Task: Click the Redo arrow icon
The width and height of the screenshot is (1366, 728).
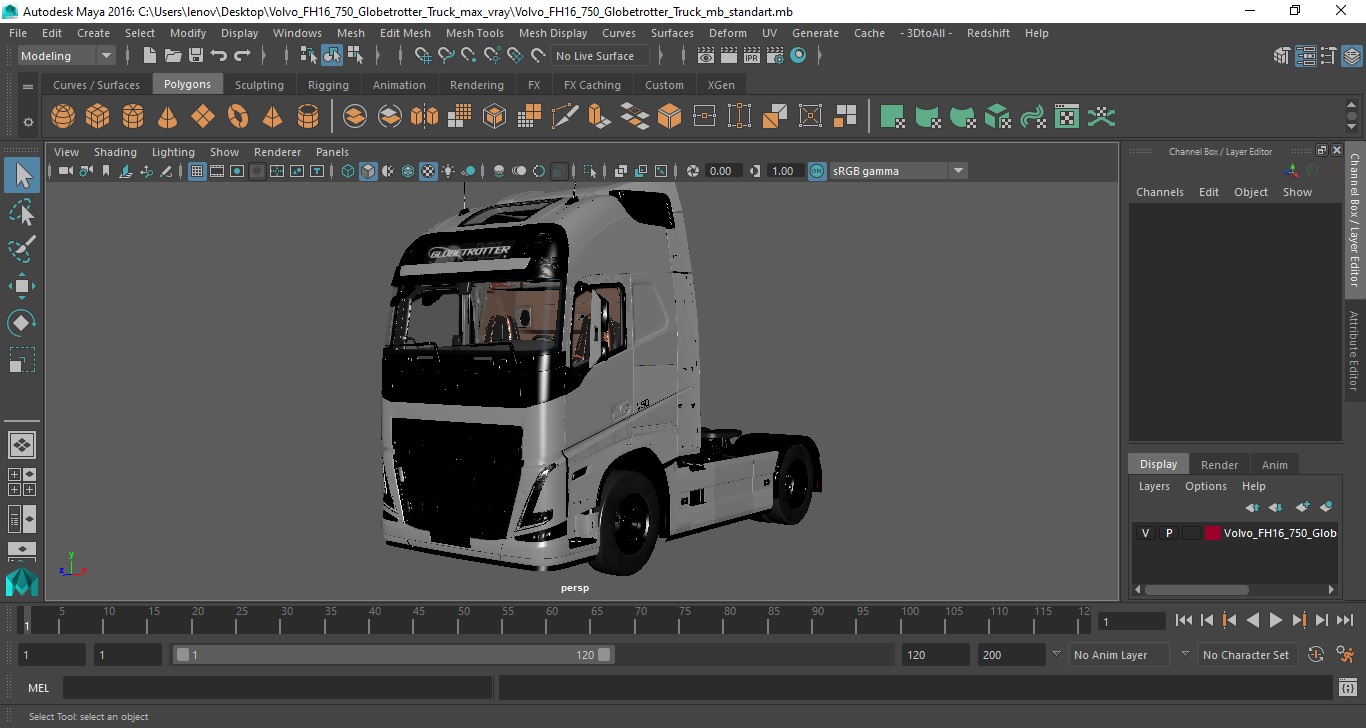Action: point(242,56)
